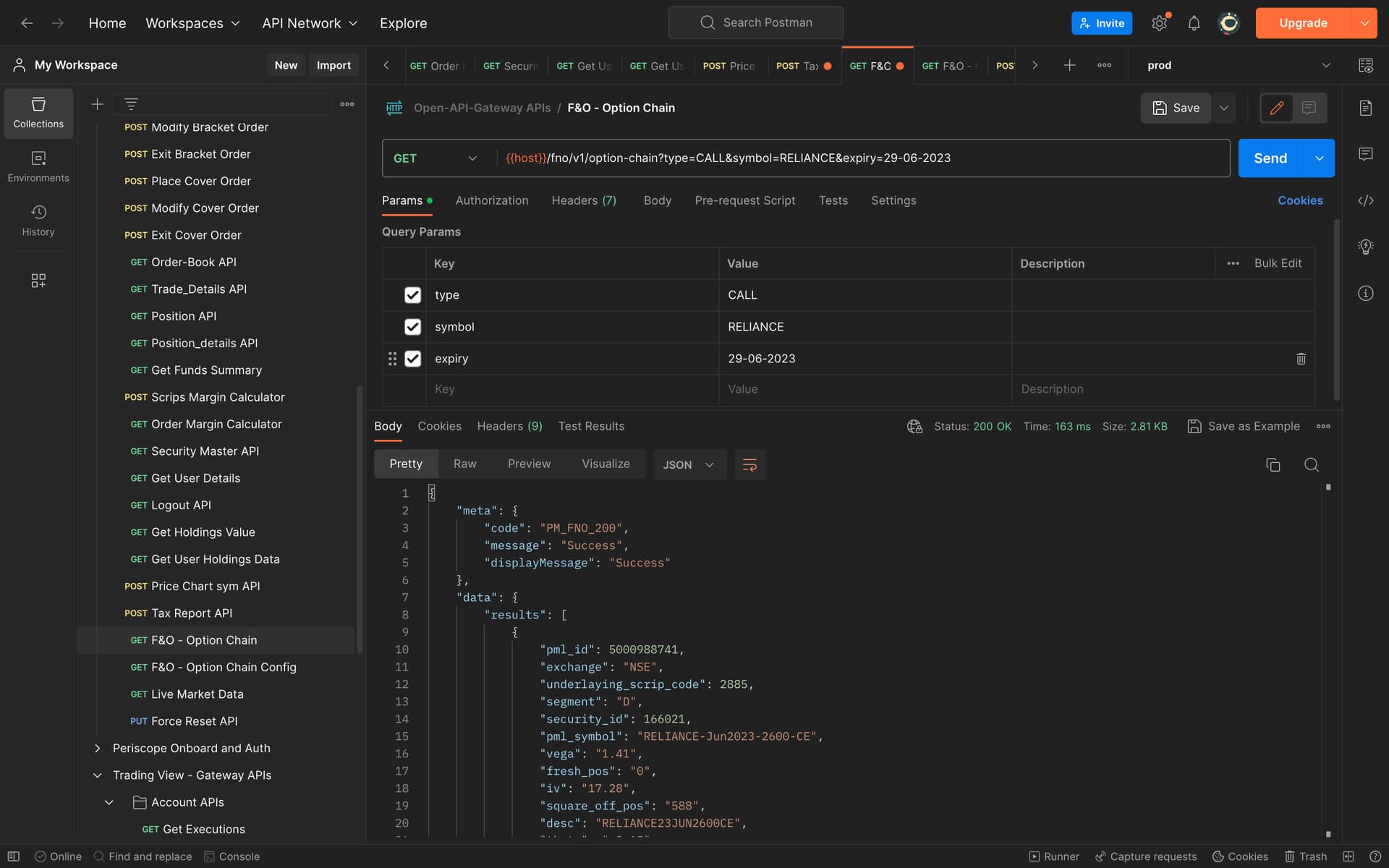Switch to the request Headers (7) tab
The image size is (1389, 868).
point(584,200)
